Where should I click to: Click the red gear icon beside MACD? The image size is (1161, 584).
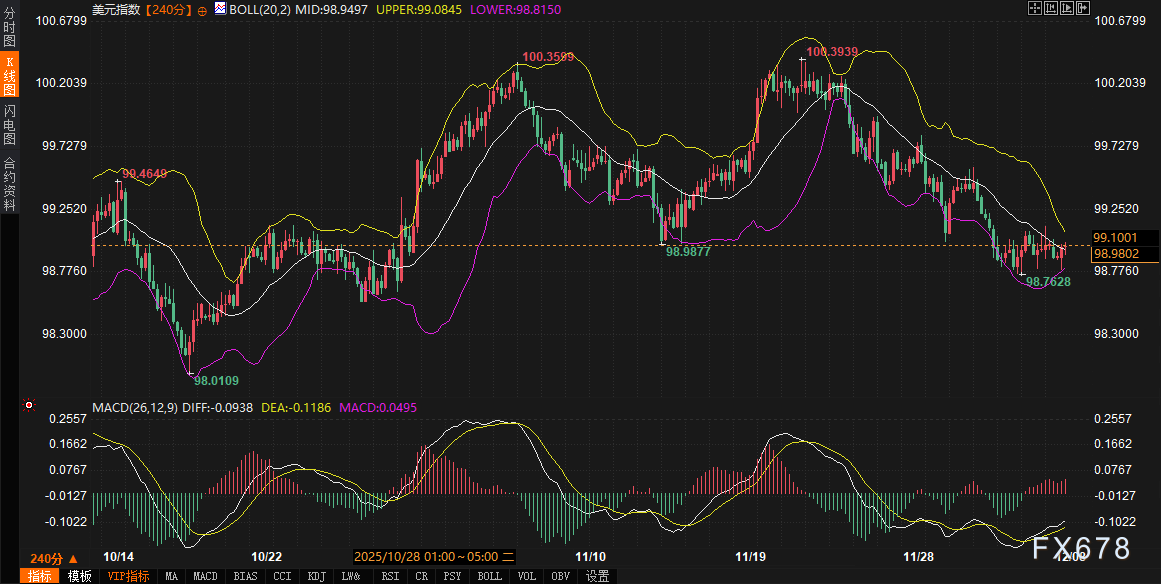(x=28, y=406)
